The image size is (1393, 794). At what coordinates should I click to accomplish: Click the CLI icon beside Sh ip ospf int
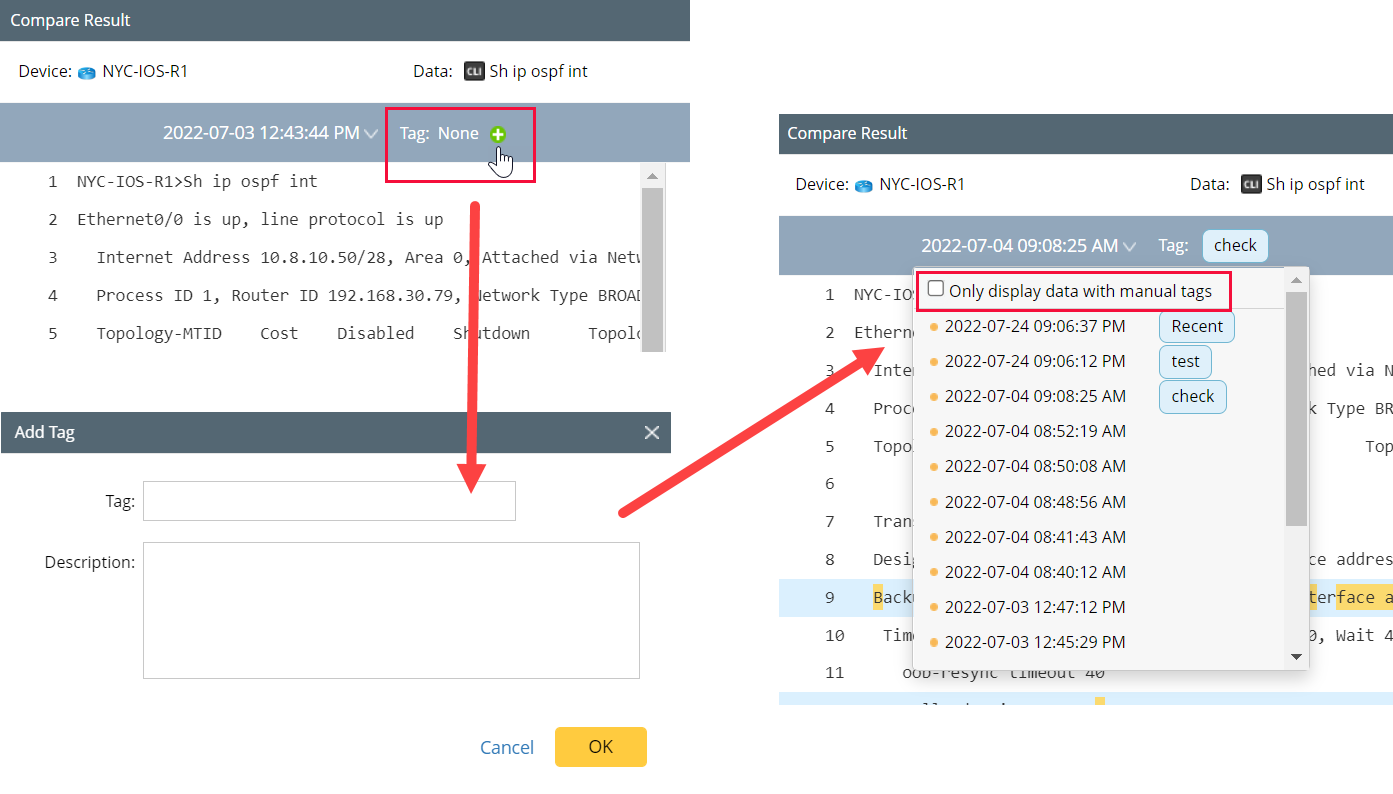pyautogui.click(x=473, y=71)
